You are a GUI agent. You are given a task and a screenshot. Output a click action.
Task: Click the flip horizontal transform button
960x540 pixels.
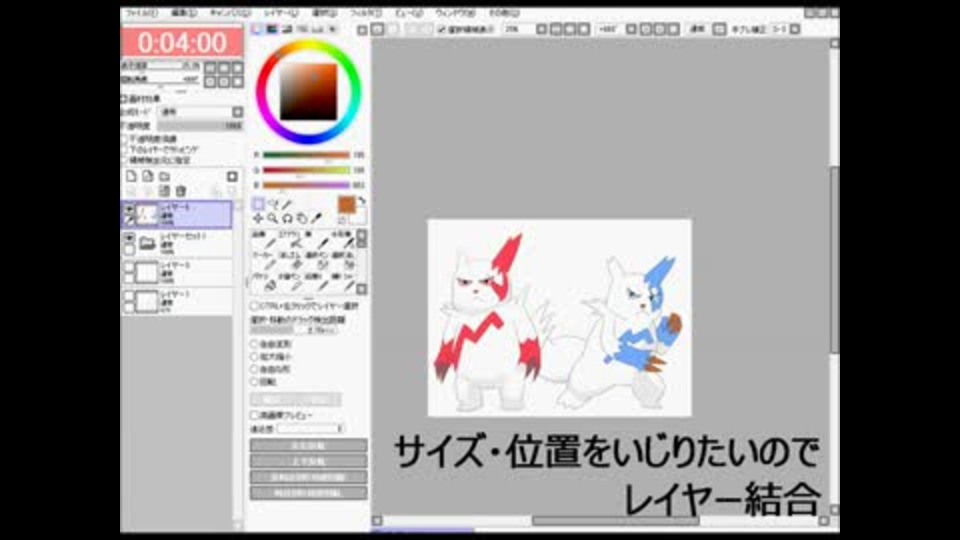(309, 445)
